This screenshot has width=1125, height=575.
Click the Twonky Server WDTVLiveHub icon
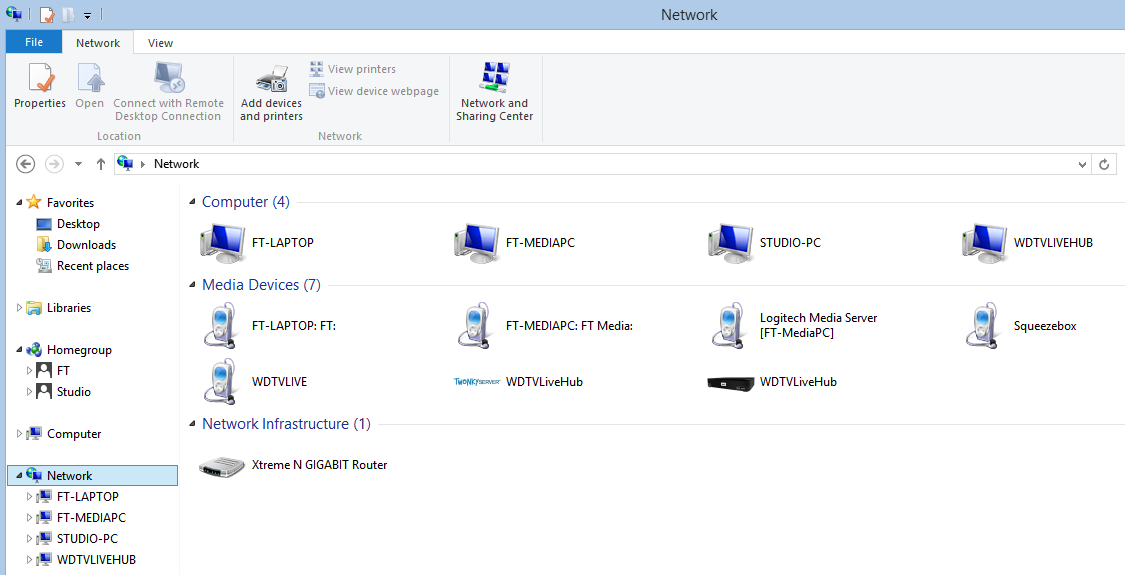(x=476, y=382)
